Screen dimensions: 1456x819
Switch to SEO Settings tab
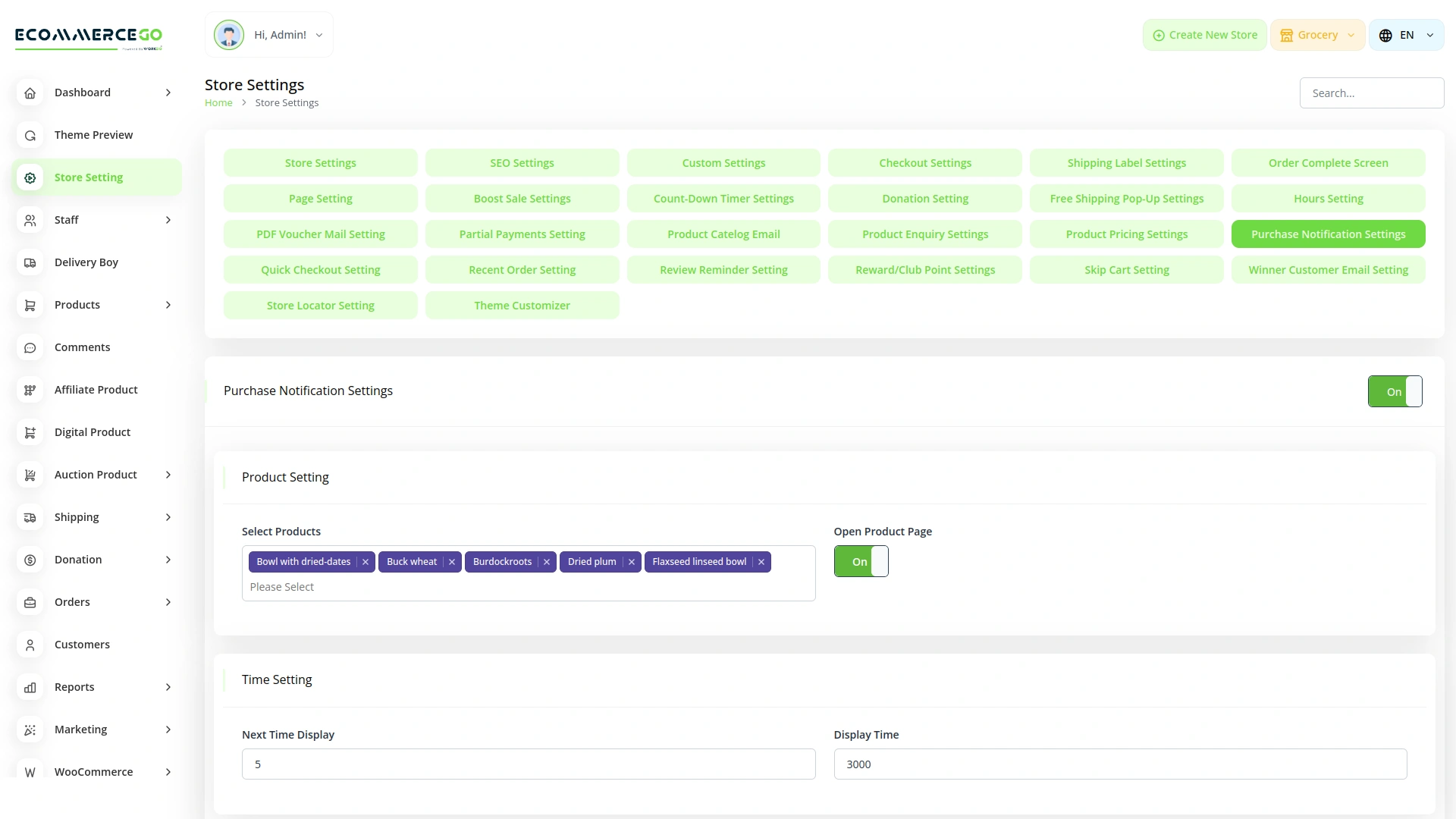click(522, 162)
